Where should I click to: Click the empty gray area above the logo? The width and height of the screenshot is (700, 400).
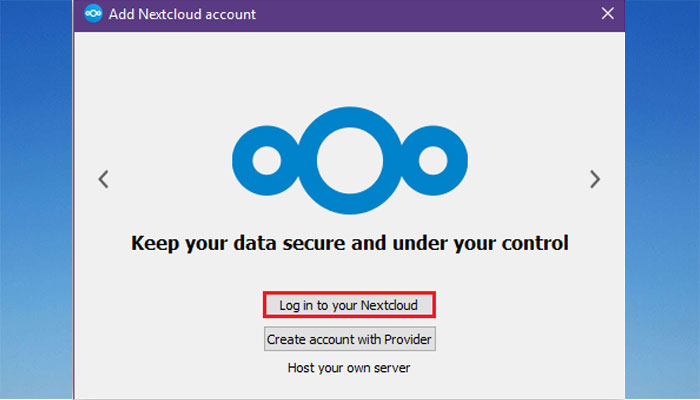tap(350, 67)
